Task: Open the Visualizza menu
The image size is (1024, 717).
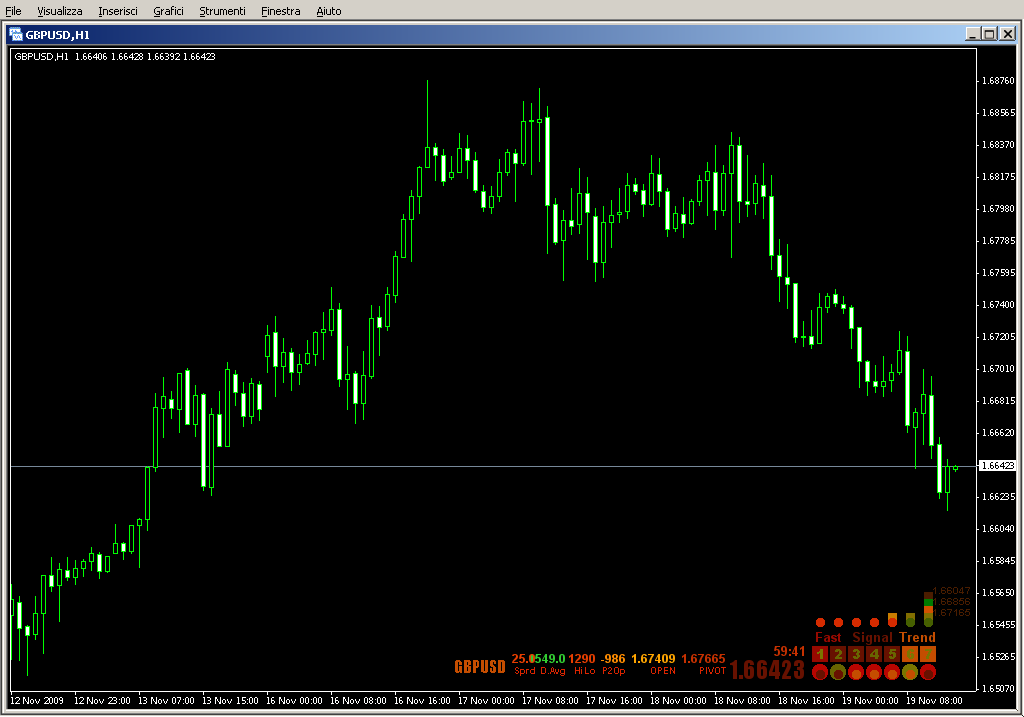Action: click(x=59, y=11)
